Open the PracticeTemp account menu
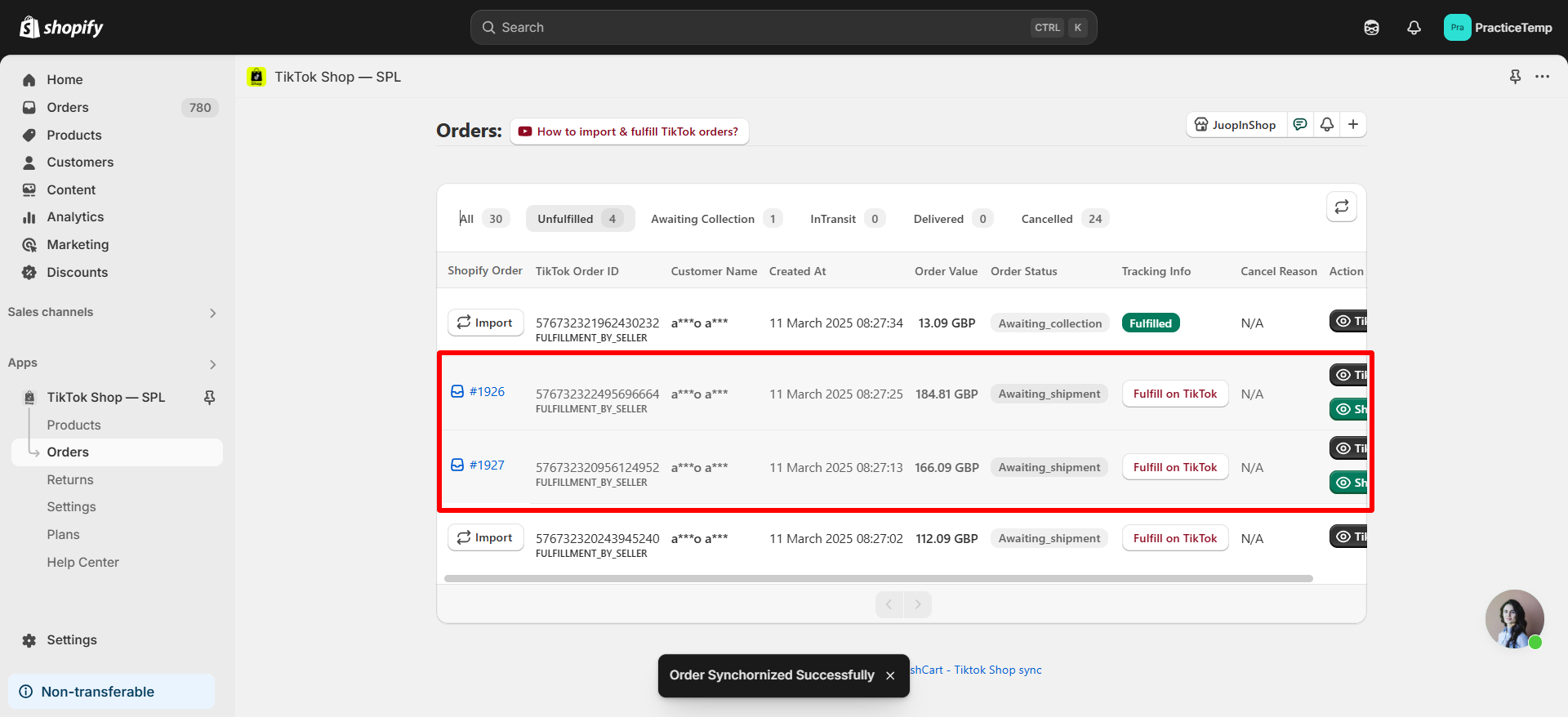 (1499, 28)
